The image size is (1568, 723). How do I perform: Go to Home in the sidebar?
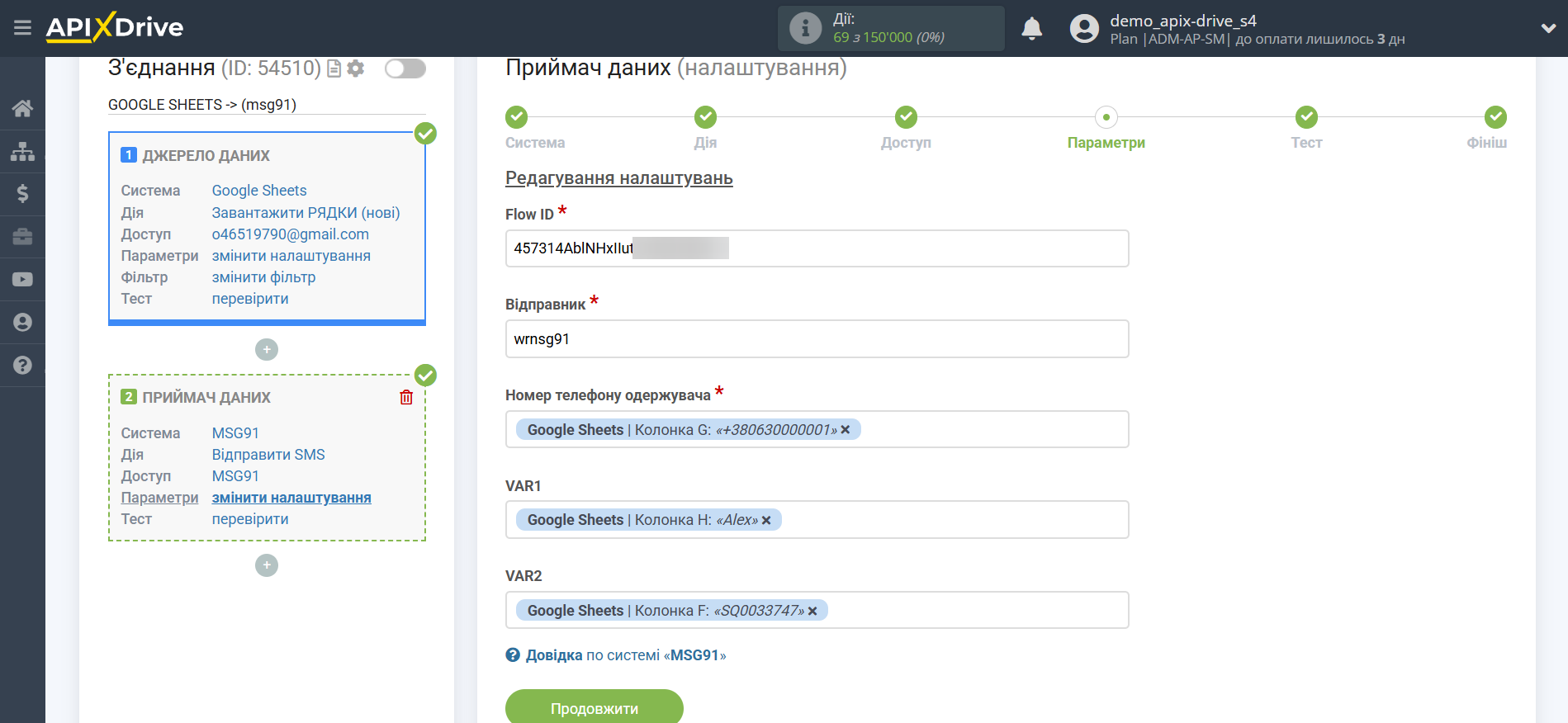[22, 108]
